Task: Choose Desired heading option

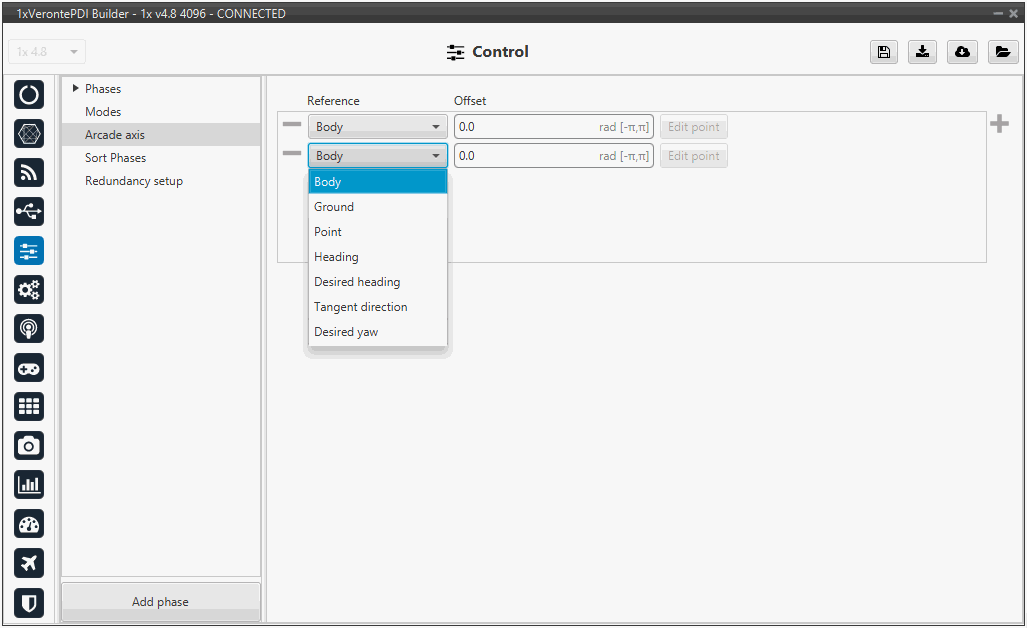Action: [x=357, y=282]
